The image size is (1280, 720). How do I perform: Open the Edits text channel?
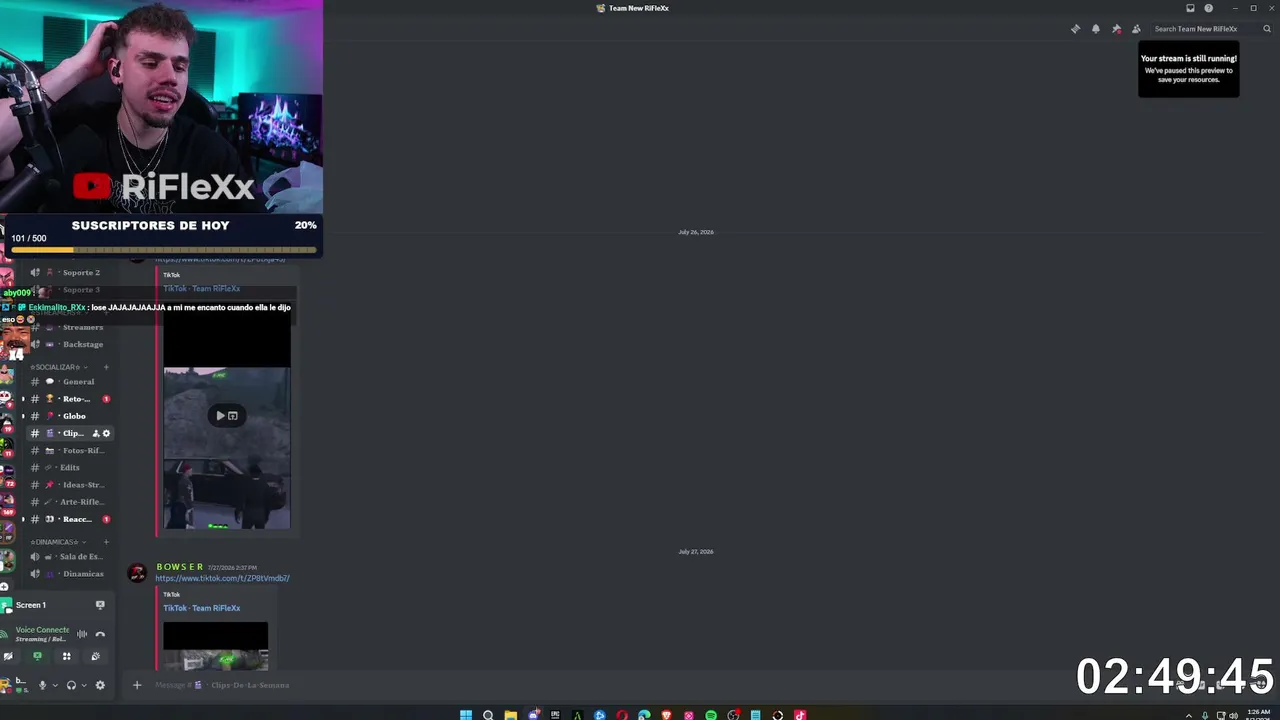(70, 467)
